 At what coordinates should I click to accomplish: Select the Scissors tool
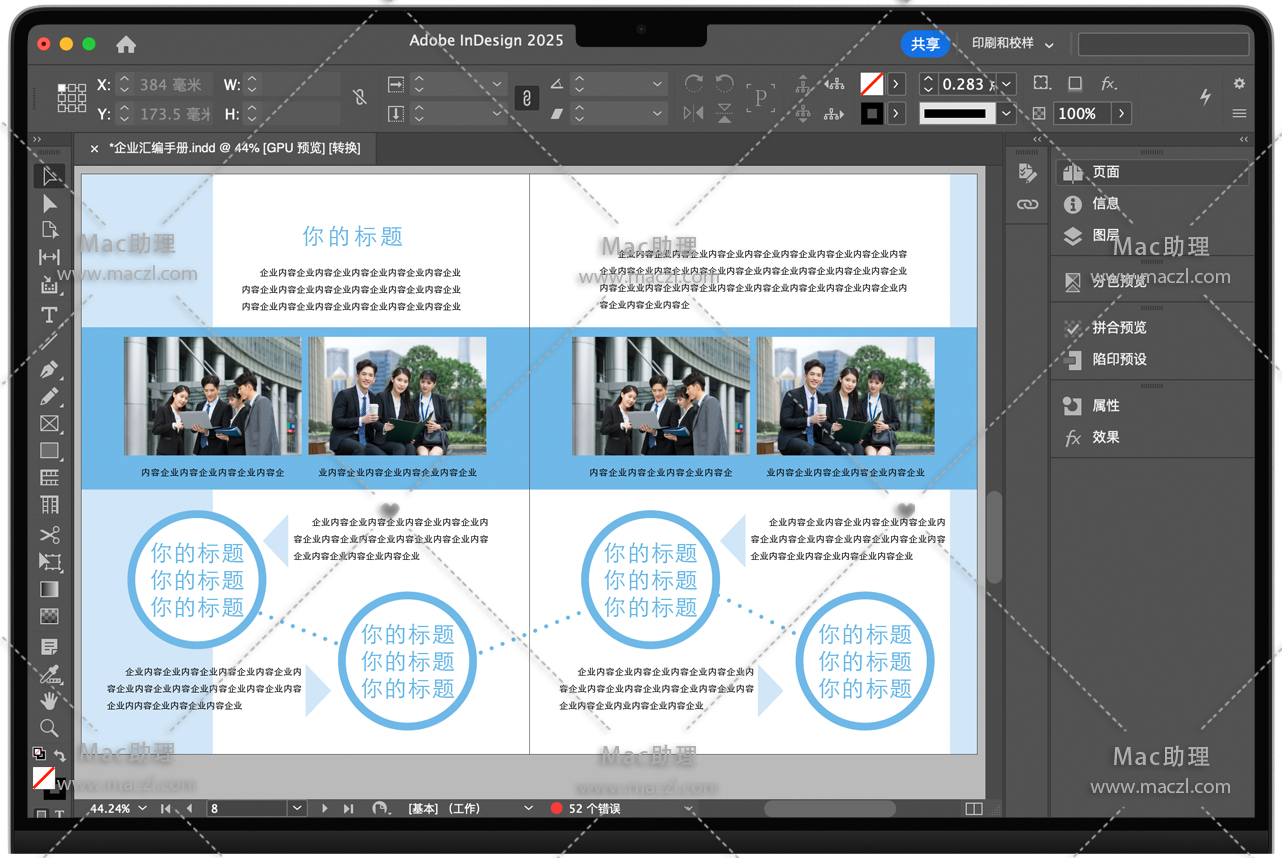49,535
